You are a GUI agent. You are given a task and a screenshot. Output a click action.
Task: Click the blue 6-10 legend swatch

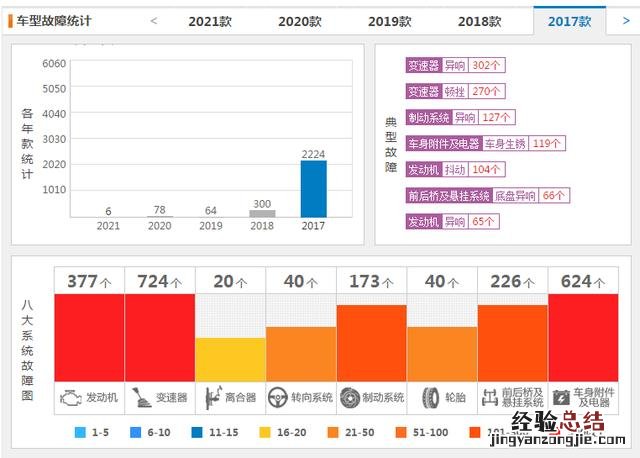136,432
